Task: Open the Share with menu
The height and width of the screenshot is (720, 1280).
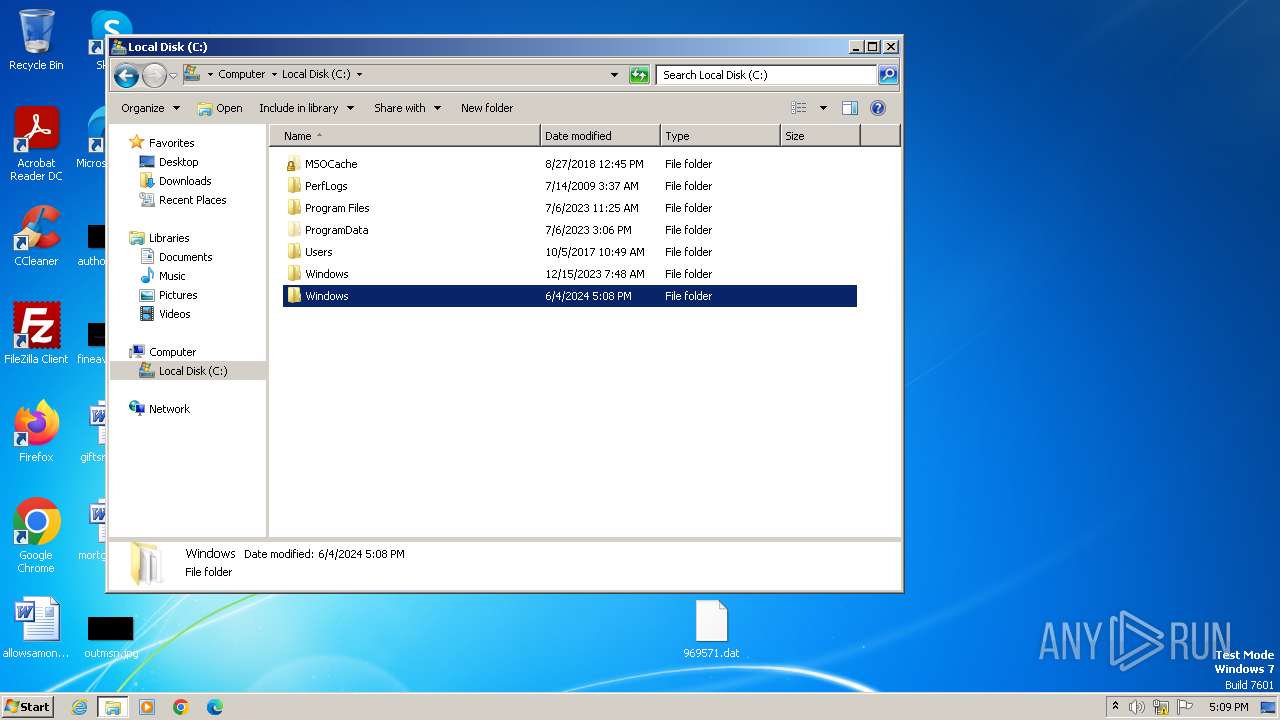Action: 407,108
